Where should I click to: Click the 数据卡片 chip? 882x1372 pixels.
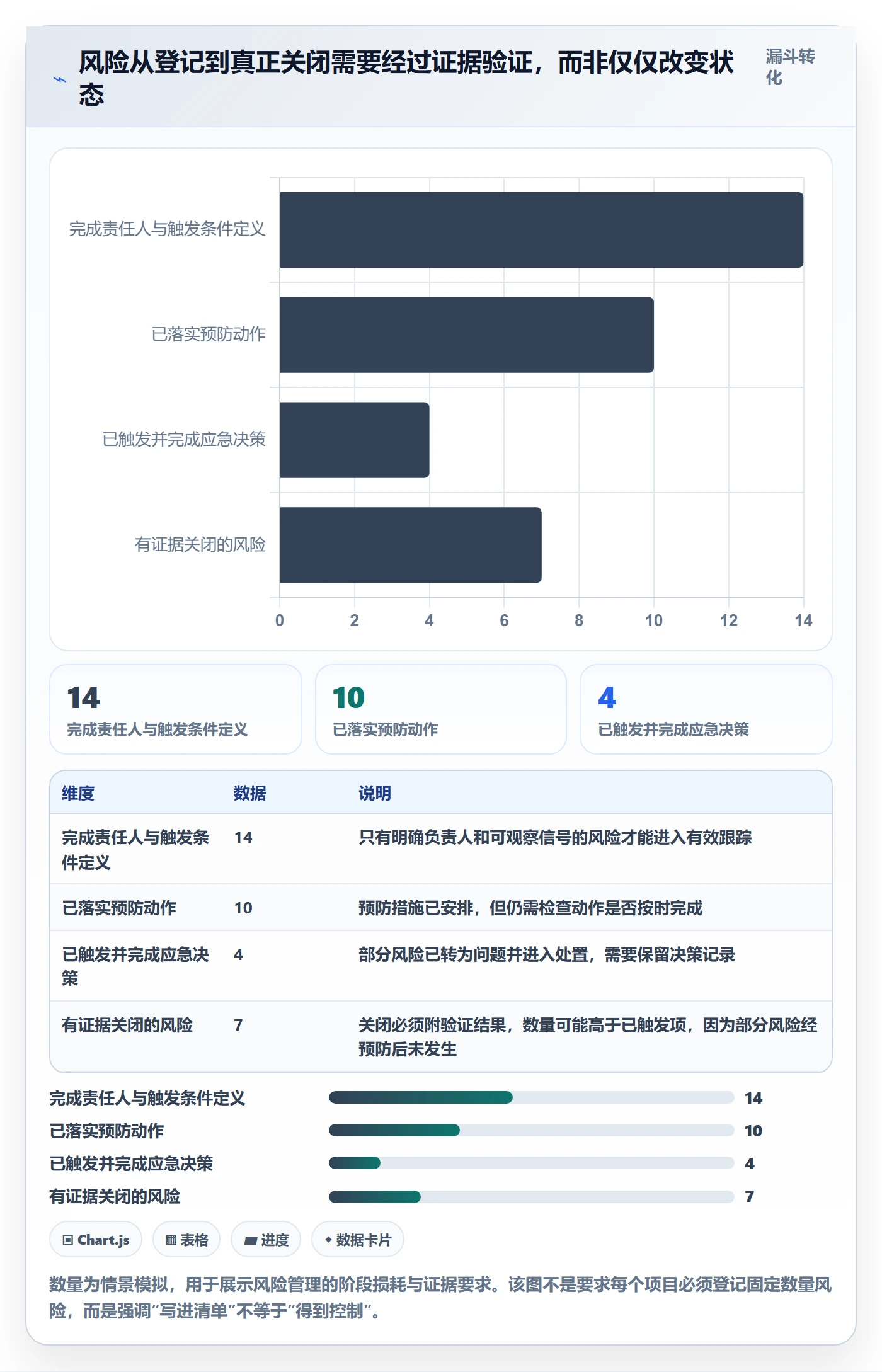pos(358,1240)
